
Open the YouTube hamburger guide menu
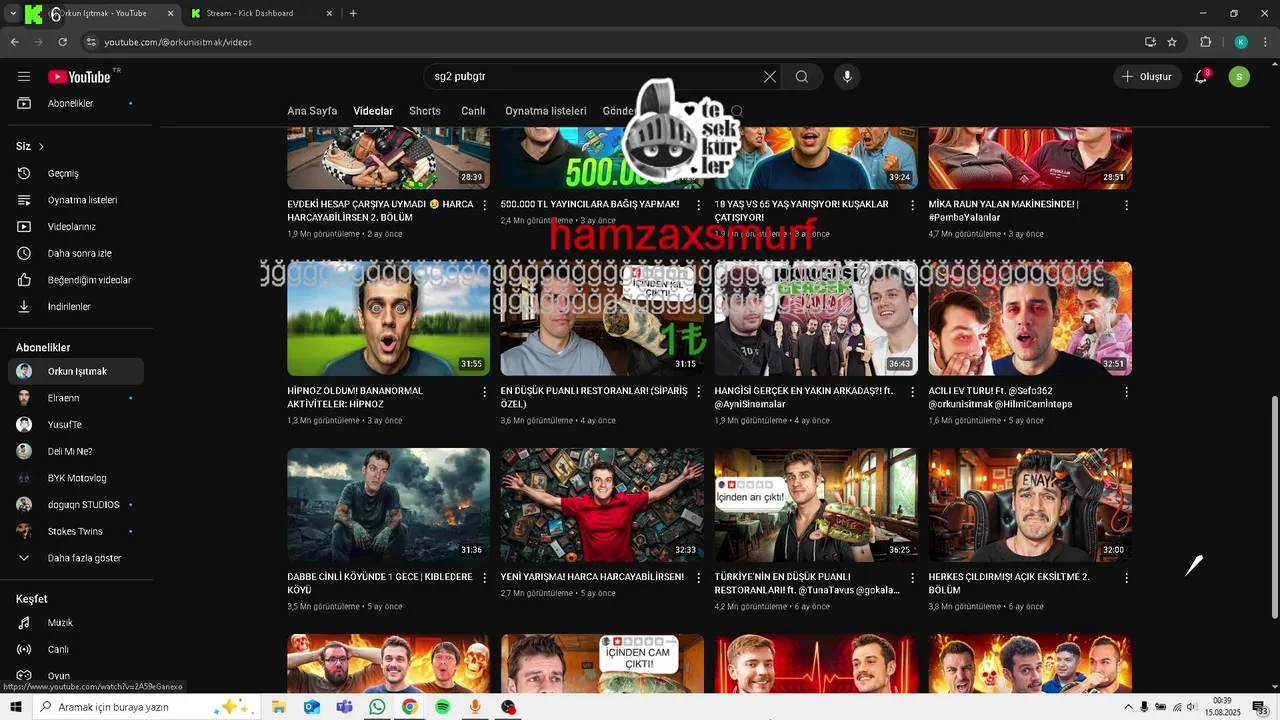pyautogui.click(x=24, y=77)
